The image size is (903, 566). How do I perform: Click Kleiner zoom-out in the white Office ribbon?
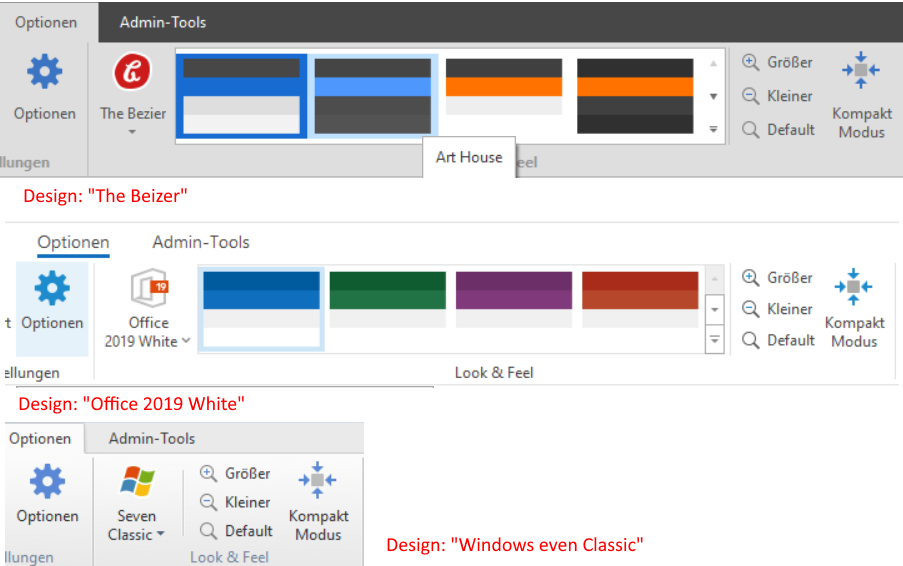tap(751, 309)
